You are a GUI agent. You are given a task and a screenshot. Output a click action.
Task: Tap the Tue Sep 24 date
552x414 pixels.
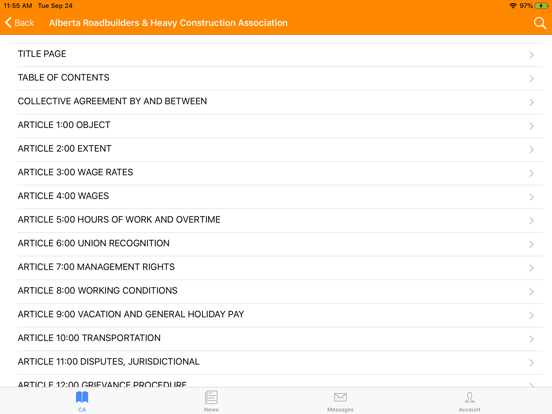click(x=55, y=6)
